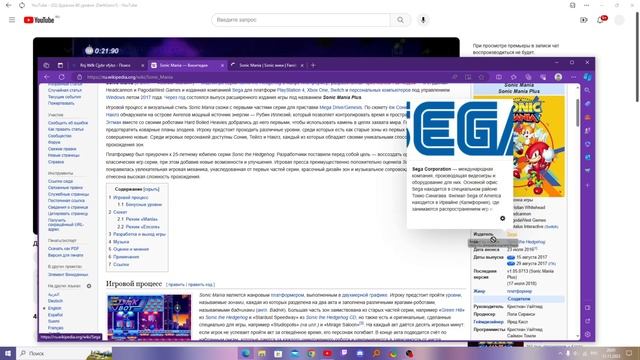Add sidebar app plus icon
Screen dimensions: 640x360
pyautogui.click(x=587, y=185)
